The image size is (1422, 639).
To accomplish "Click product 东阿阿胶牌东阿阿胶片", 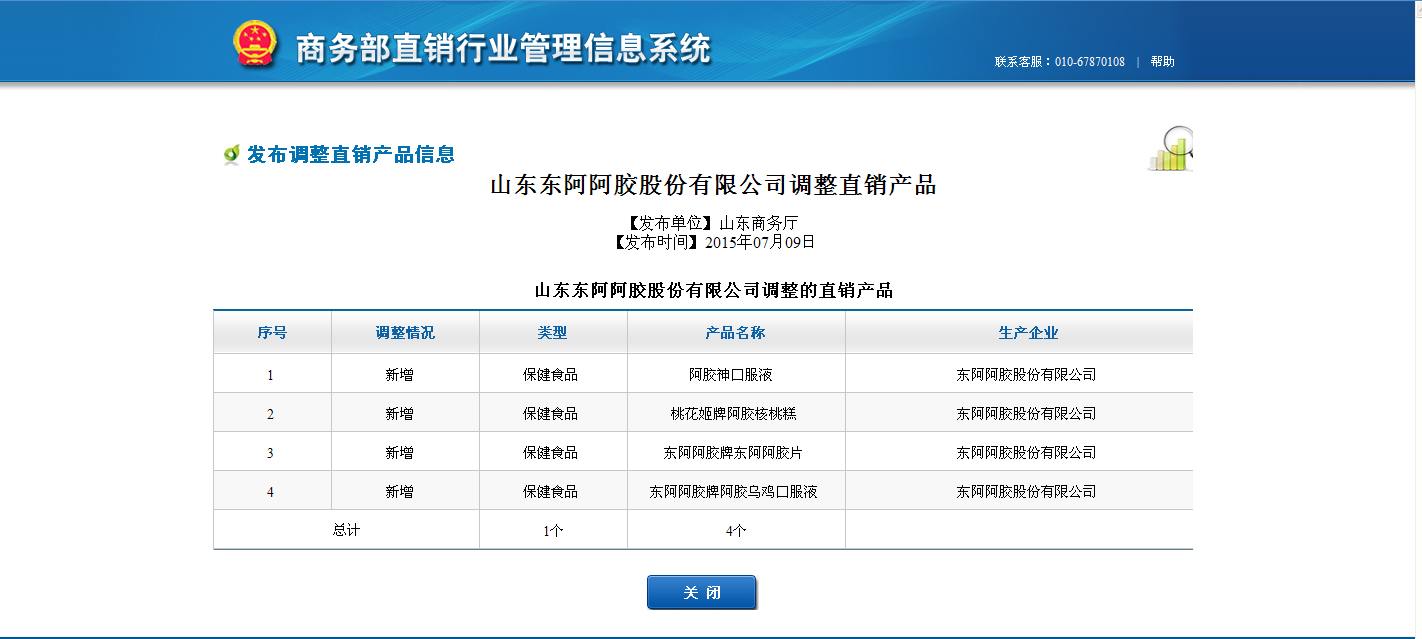I will [733, 453].
